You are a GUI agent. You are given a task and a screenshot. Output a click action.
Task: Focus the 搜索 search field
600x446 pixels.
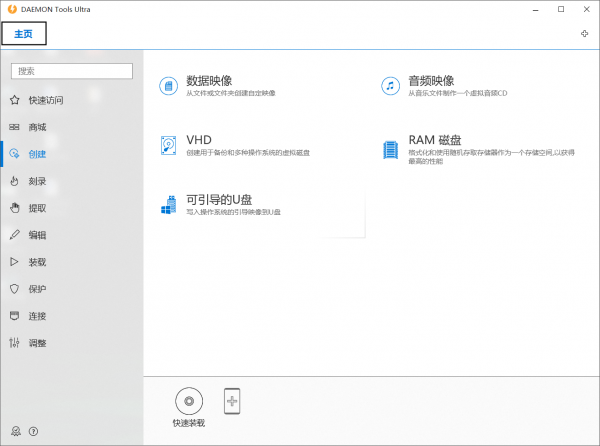[x=72, y=71]
